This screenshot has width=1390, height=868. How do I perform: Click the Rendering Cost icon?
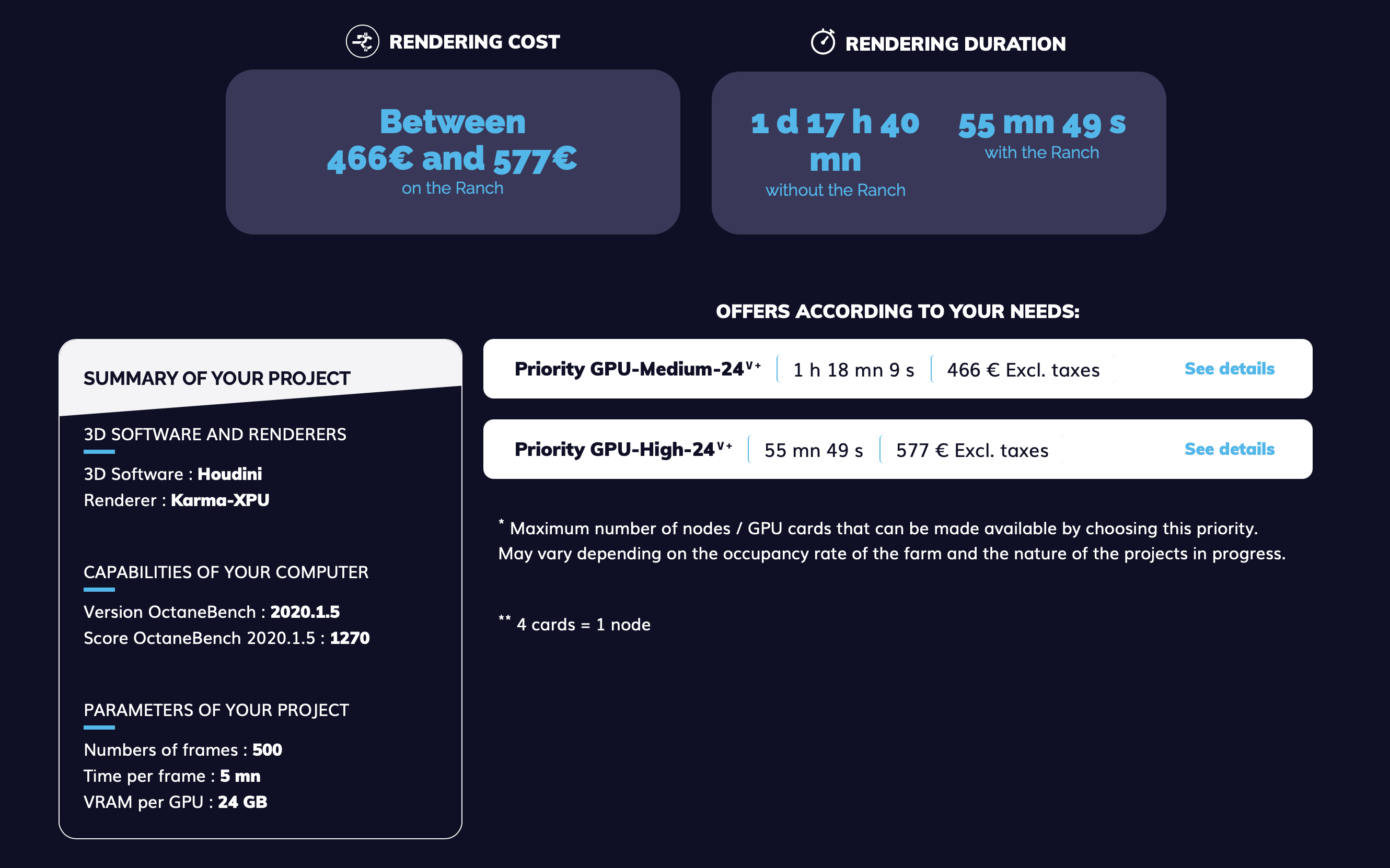363,41
